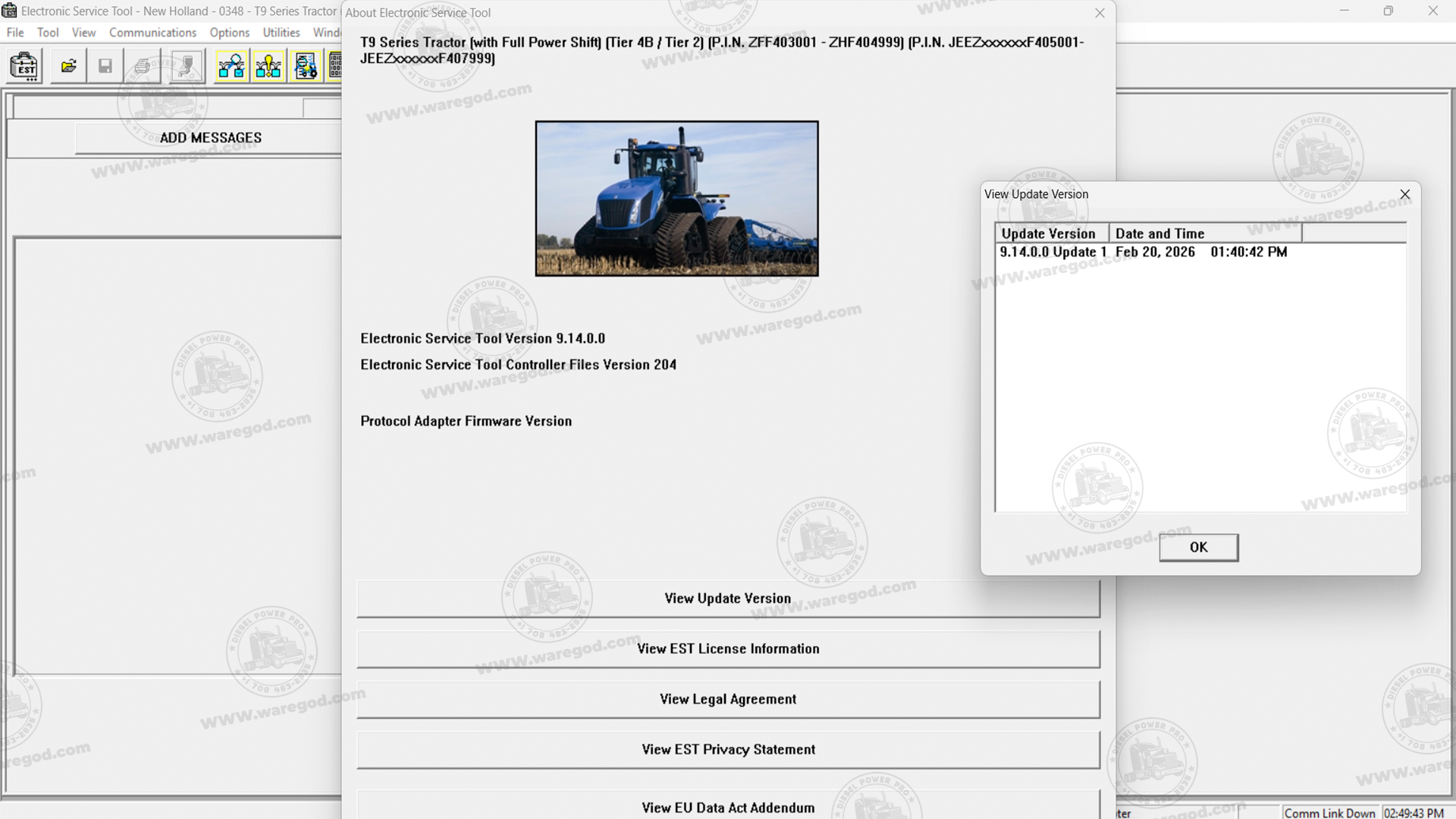Click the binary programming toolbar icon
Image resolution: width=1456 pixels, height=819 pixels.
pos(334,67)
